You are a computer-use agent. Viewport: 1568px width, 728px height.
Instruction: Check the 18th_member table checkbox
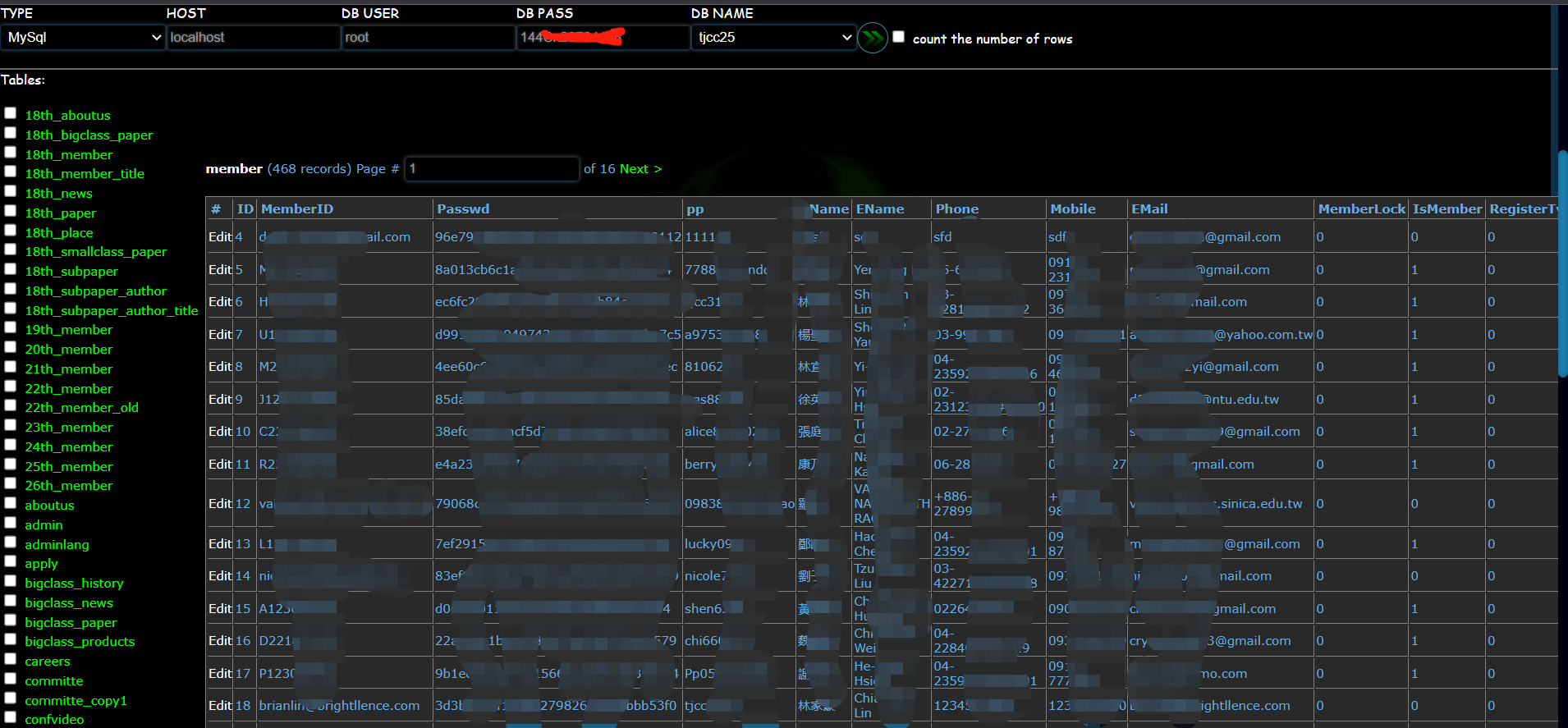click(11, 153)
